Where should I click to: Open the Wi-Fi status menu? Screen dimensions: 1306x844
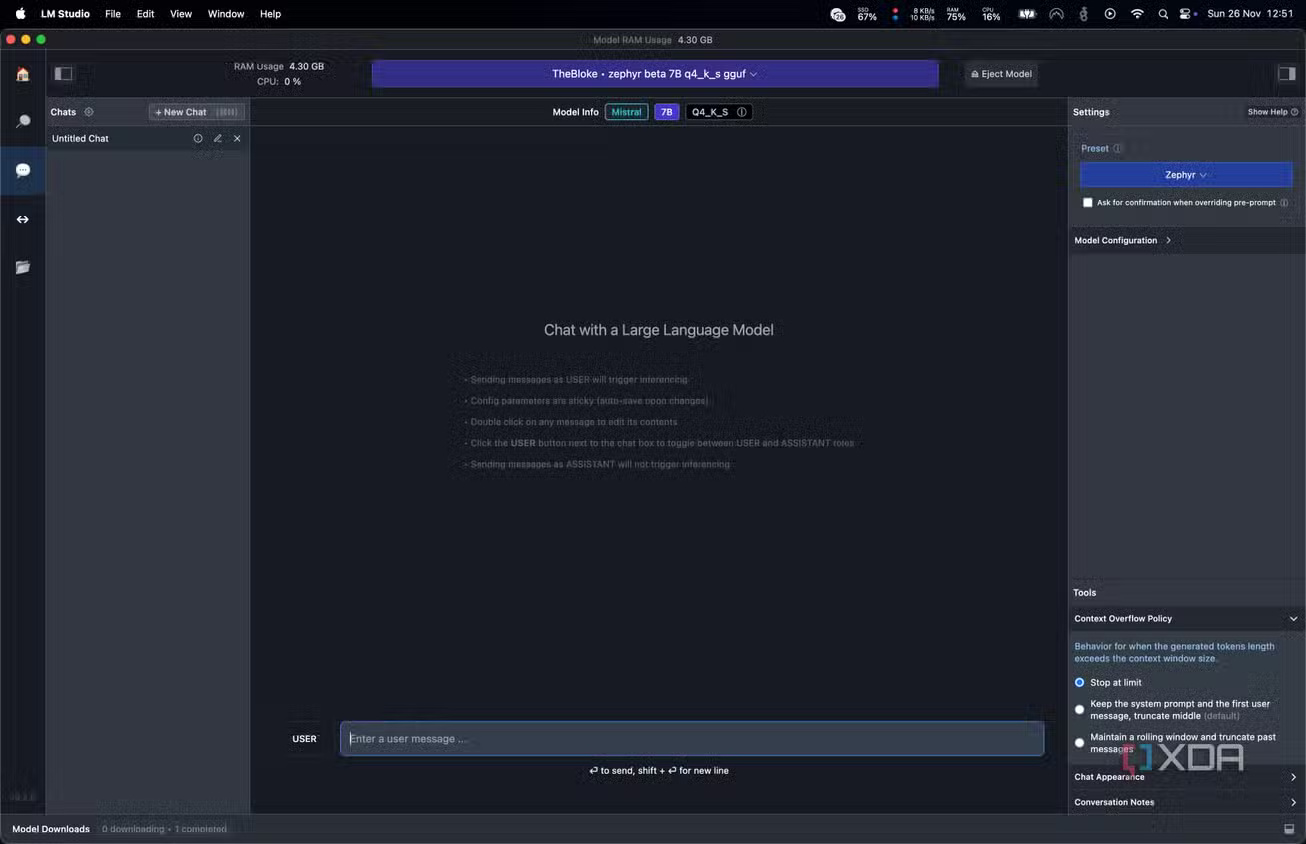pyautogui.click(x=1137, y=14)
